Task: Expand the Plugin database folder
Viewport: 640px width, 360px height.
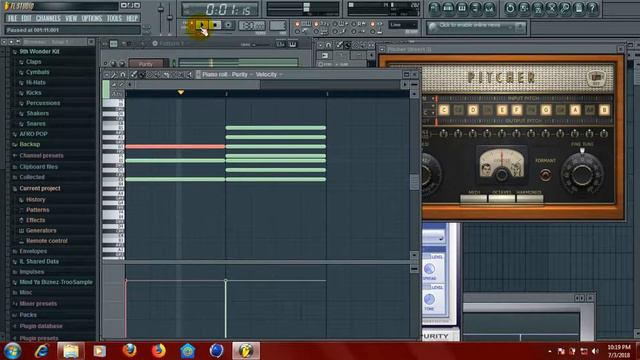Action: (41, 326)
